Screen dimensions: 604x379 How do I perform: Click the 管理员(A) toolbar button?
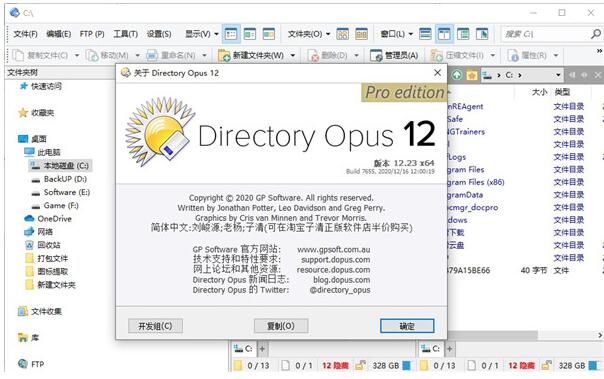394,55
